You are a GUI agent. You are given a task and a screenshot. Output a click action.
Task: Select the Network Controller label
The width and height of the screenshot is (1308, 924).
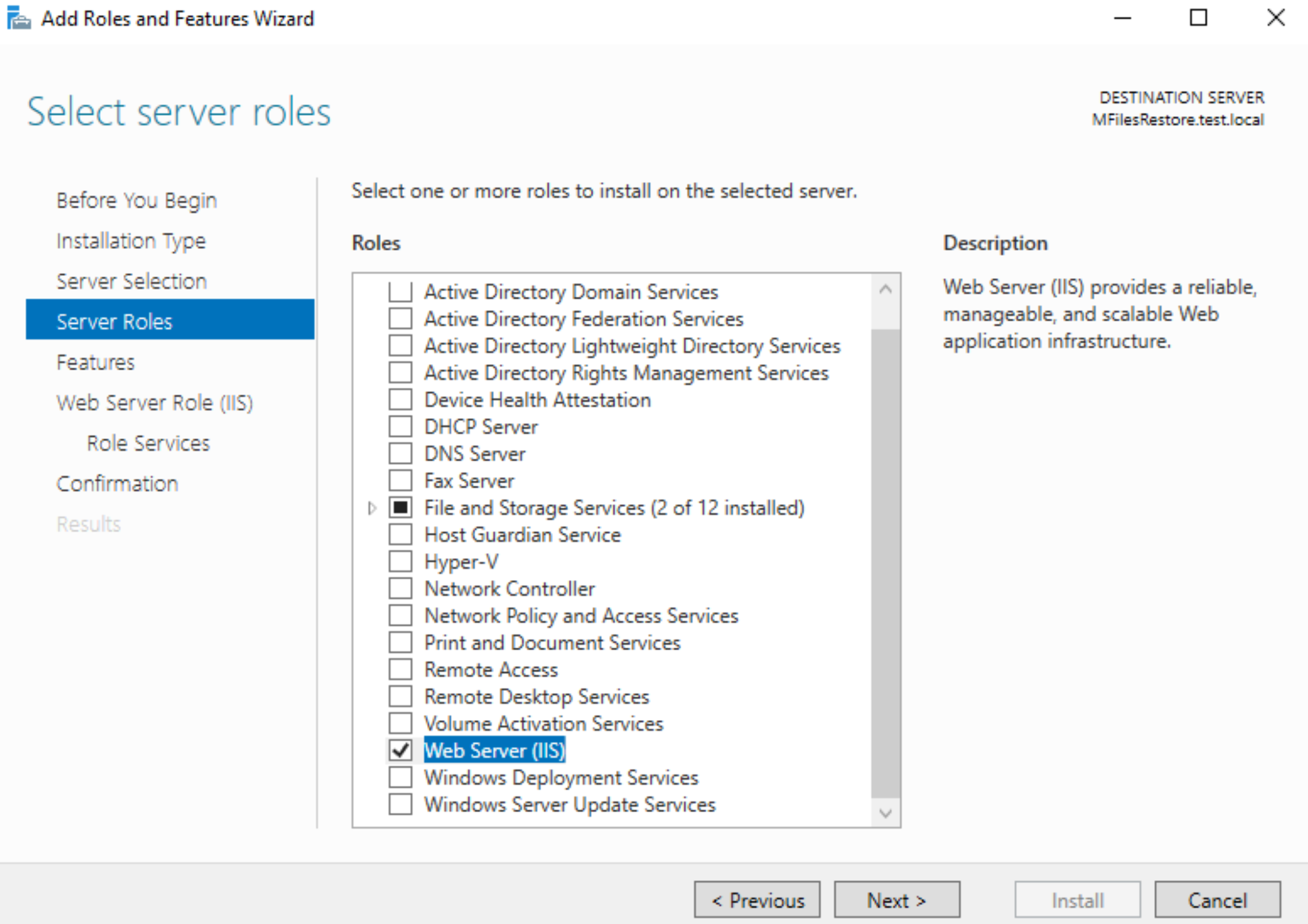tap(509, 589)
